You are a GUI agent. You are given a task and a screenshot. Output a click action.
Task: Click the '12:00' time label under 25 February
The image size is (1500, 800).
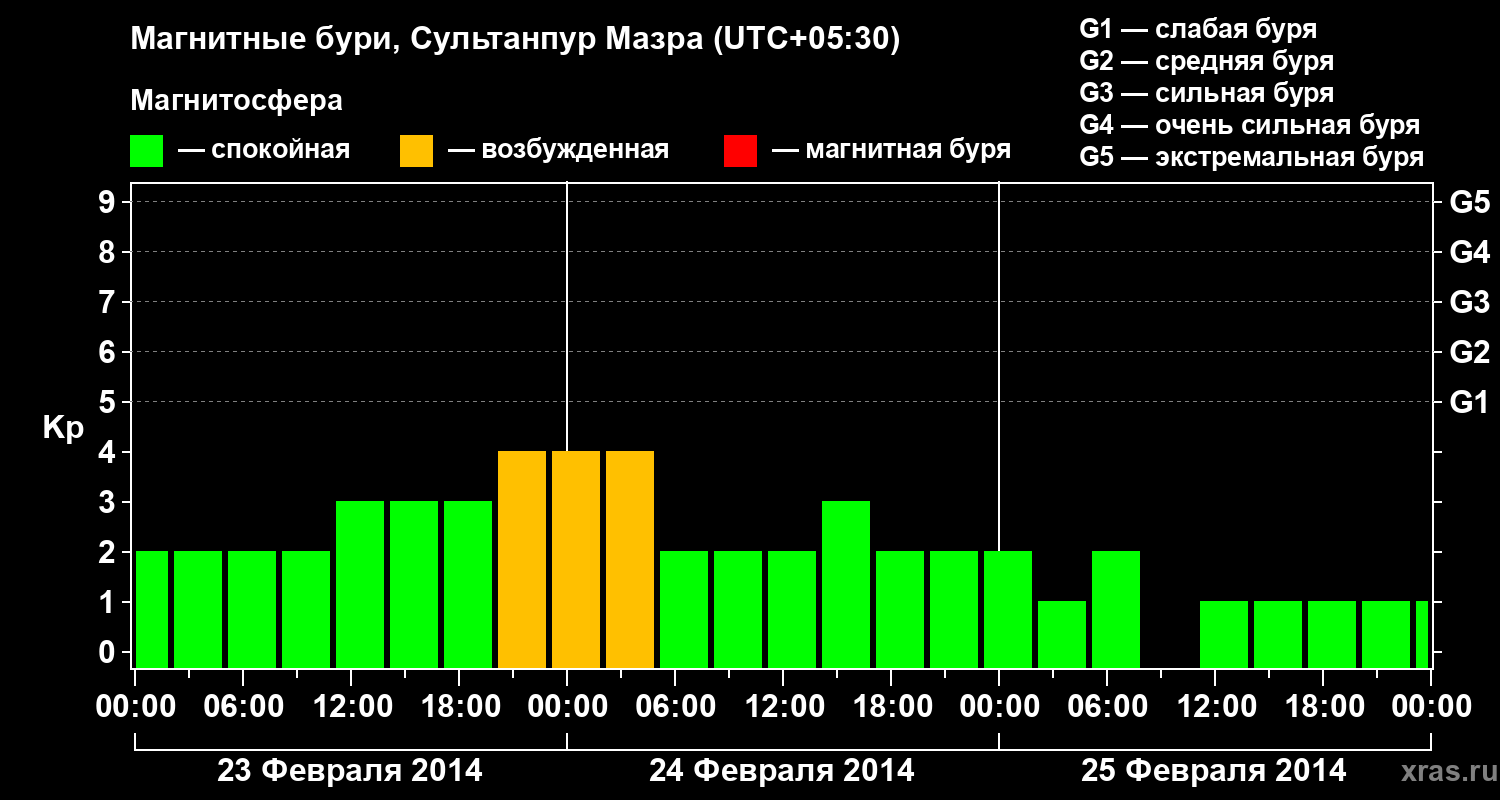1215,707
